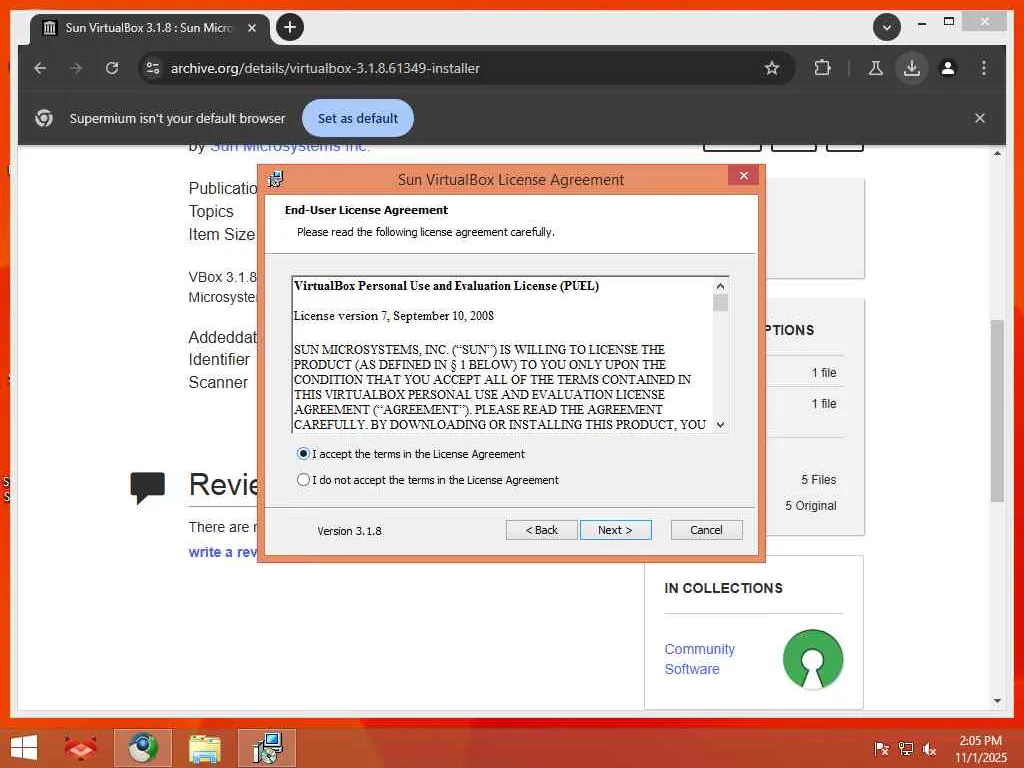Image resolution: width=1024 pixels, height=768 pixels.
Task: Open File Explorer from taskbar
Action: (204, 748)
